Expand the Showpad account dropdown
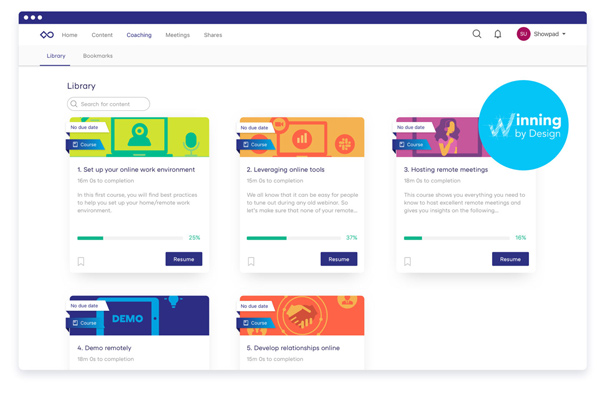 click(x=564, y=34)
